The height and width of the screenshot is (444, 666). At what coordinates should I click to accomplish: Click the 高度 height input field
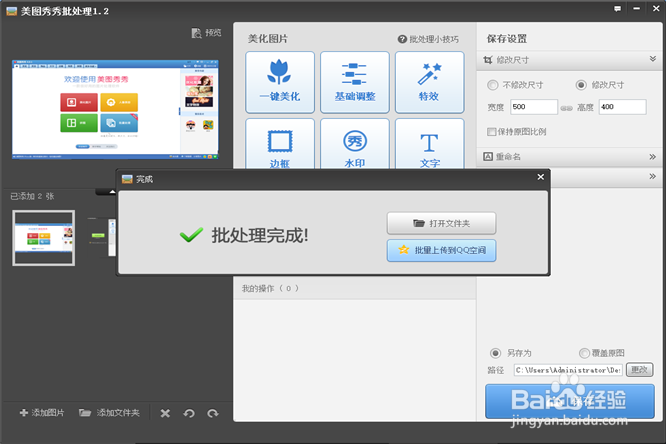click(x=623, y=107)
